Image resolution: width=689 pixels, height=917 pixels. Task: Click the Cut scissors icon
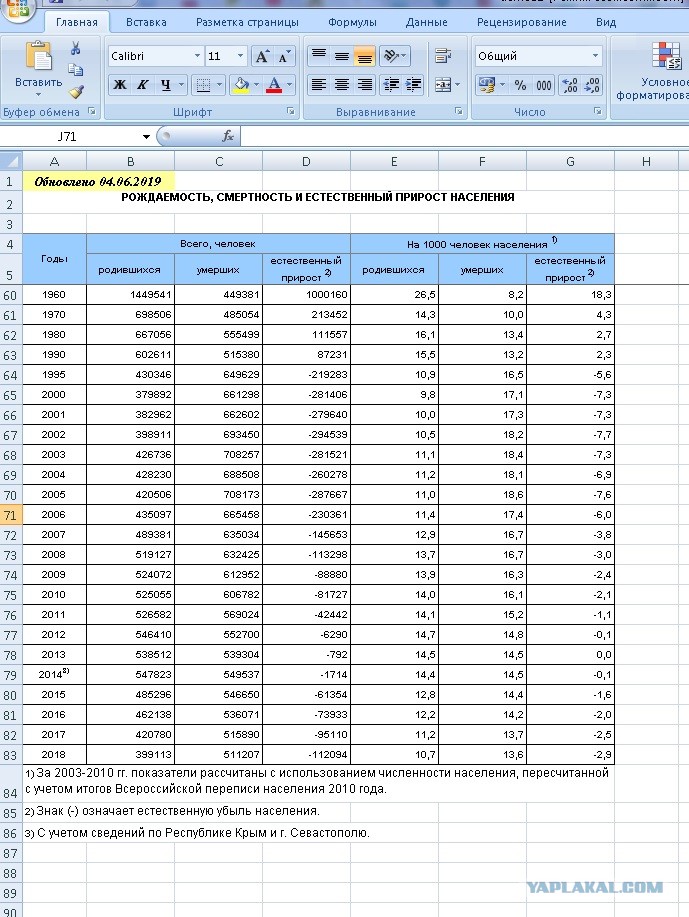point(75,49)
